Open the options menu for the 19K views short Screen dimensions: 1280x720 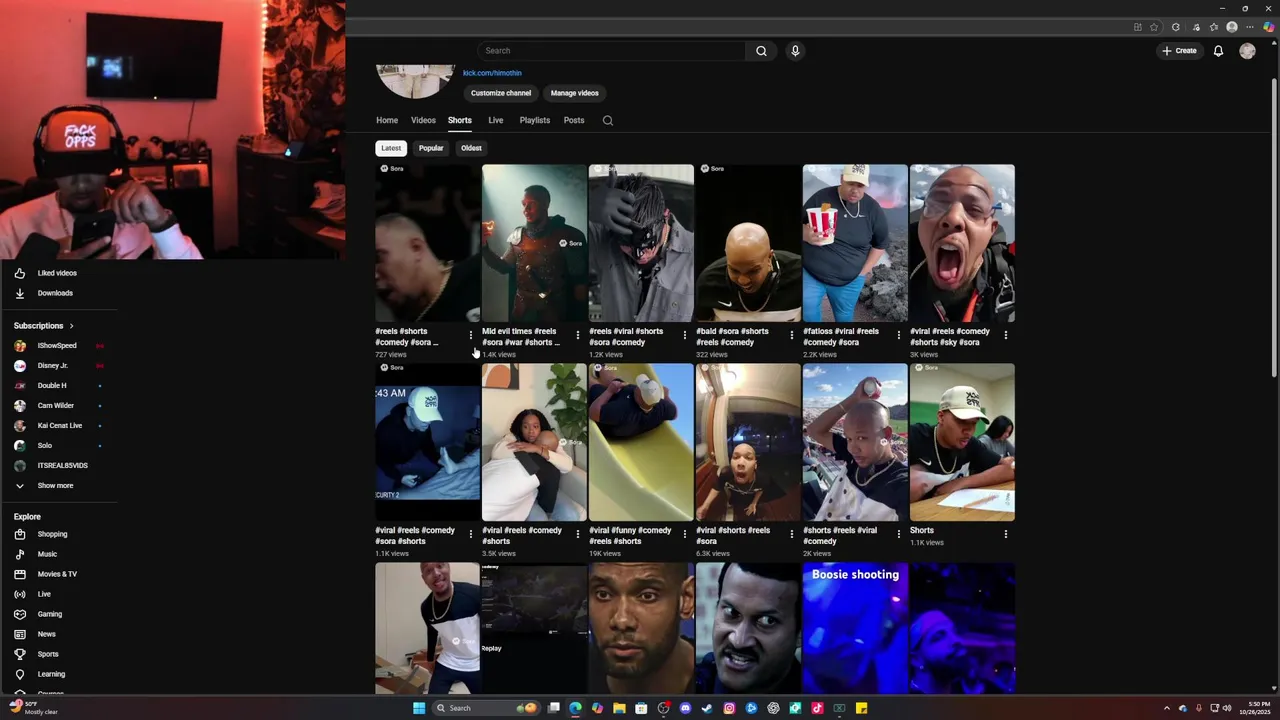[684, 534]
